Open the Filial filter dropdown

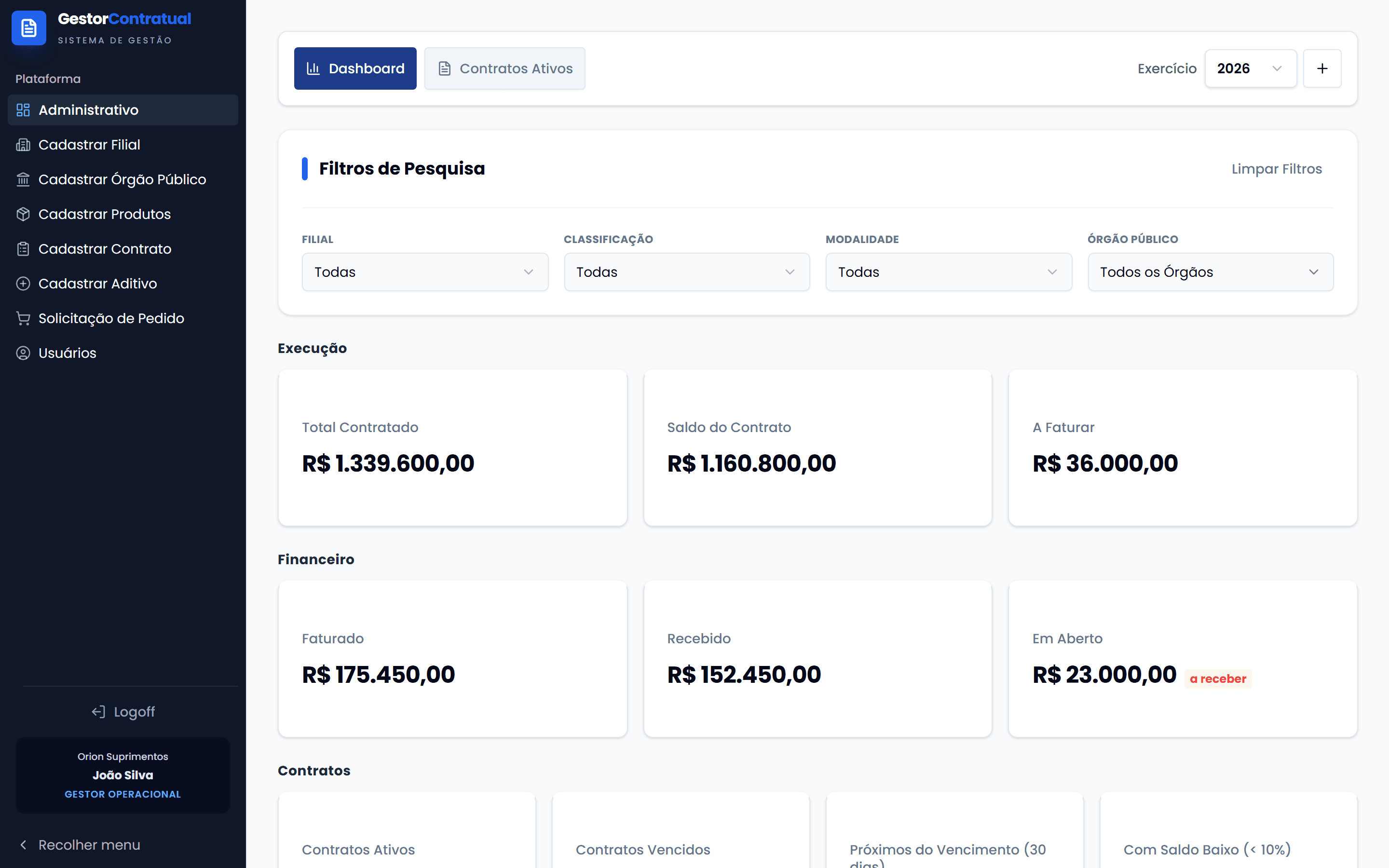[x=425, y=271]
